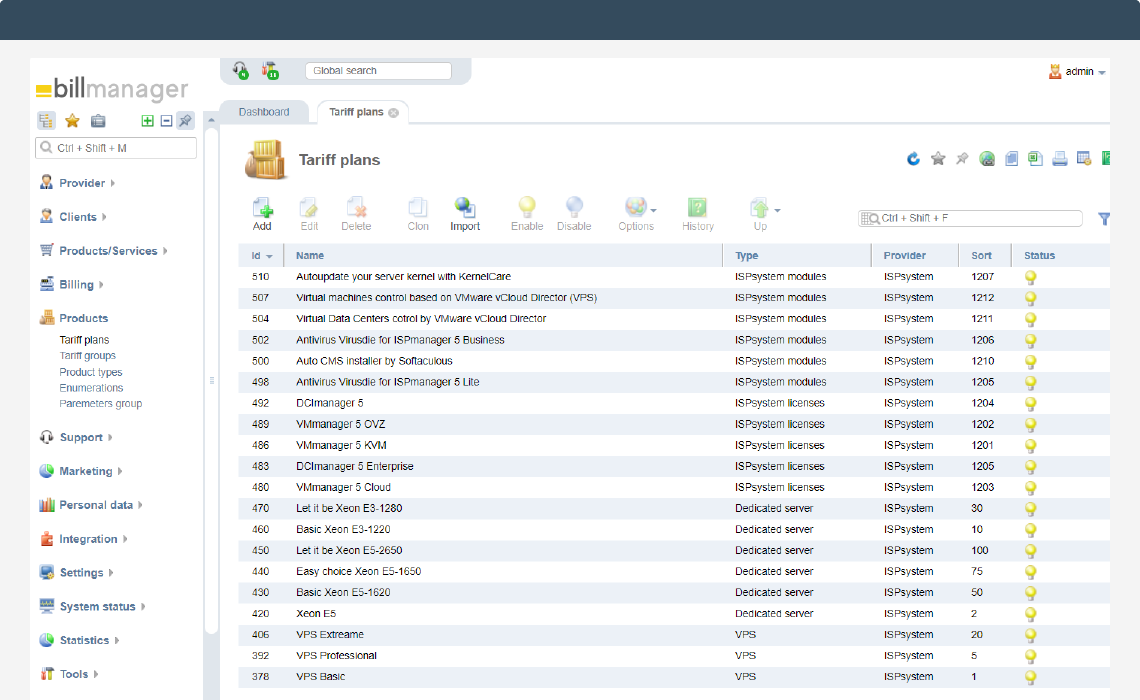Open Tariff plans sidebar link

click(x=84, y=339)
